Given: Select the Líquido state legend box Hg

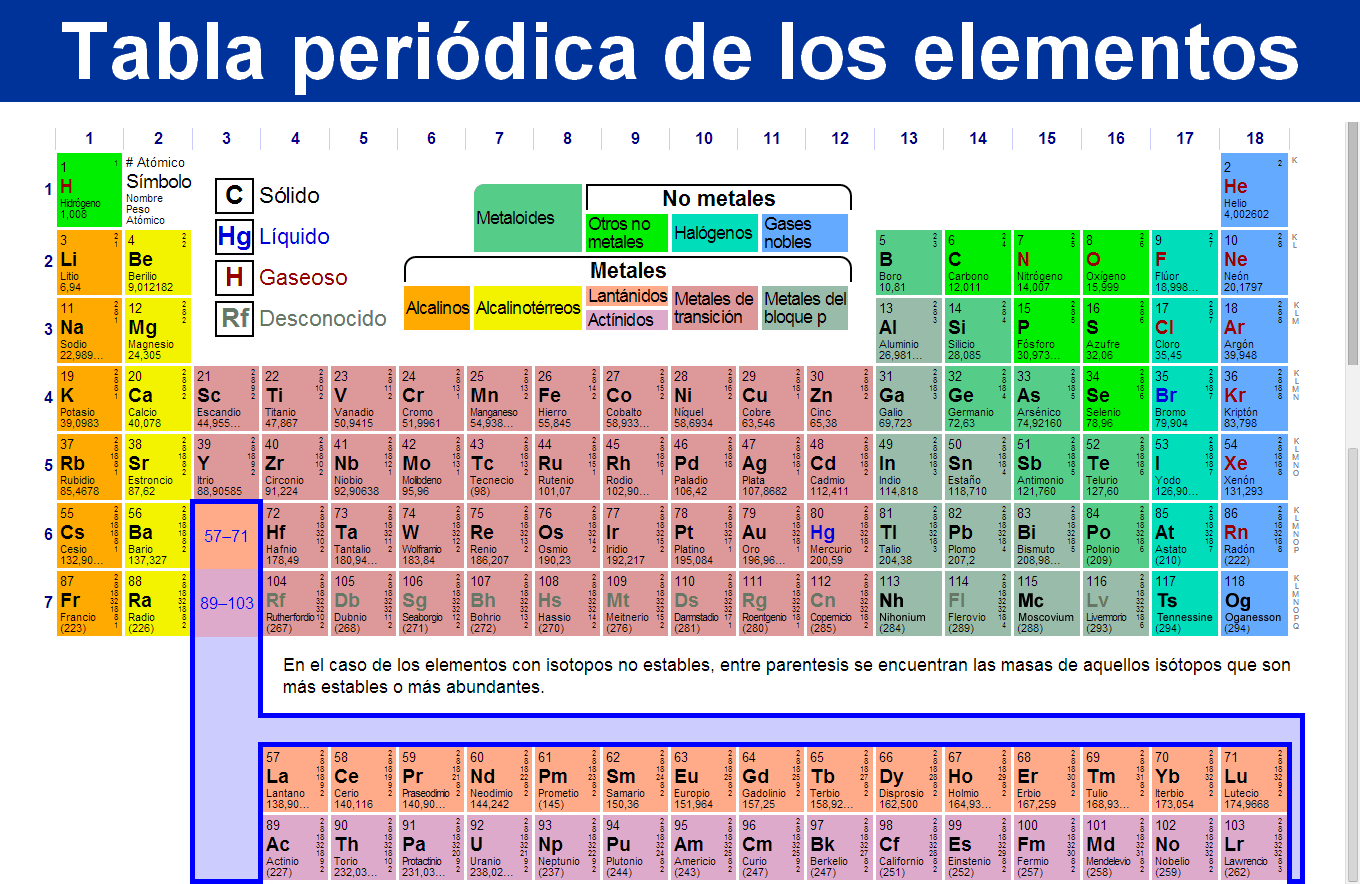Looking at the screenshot, I should (x=234, y=236).
